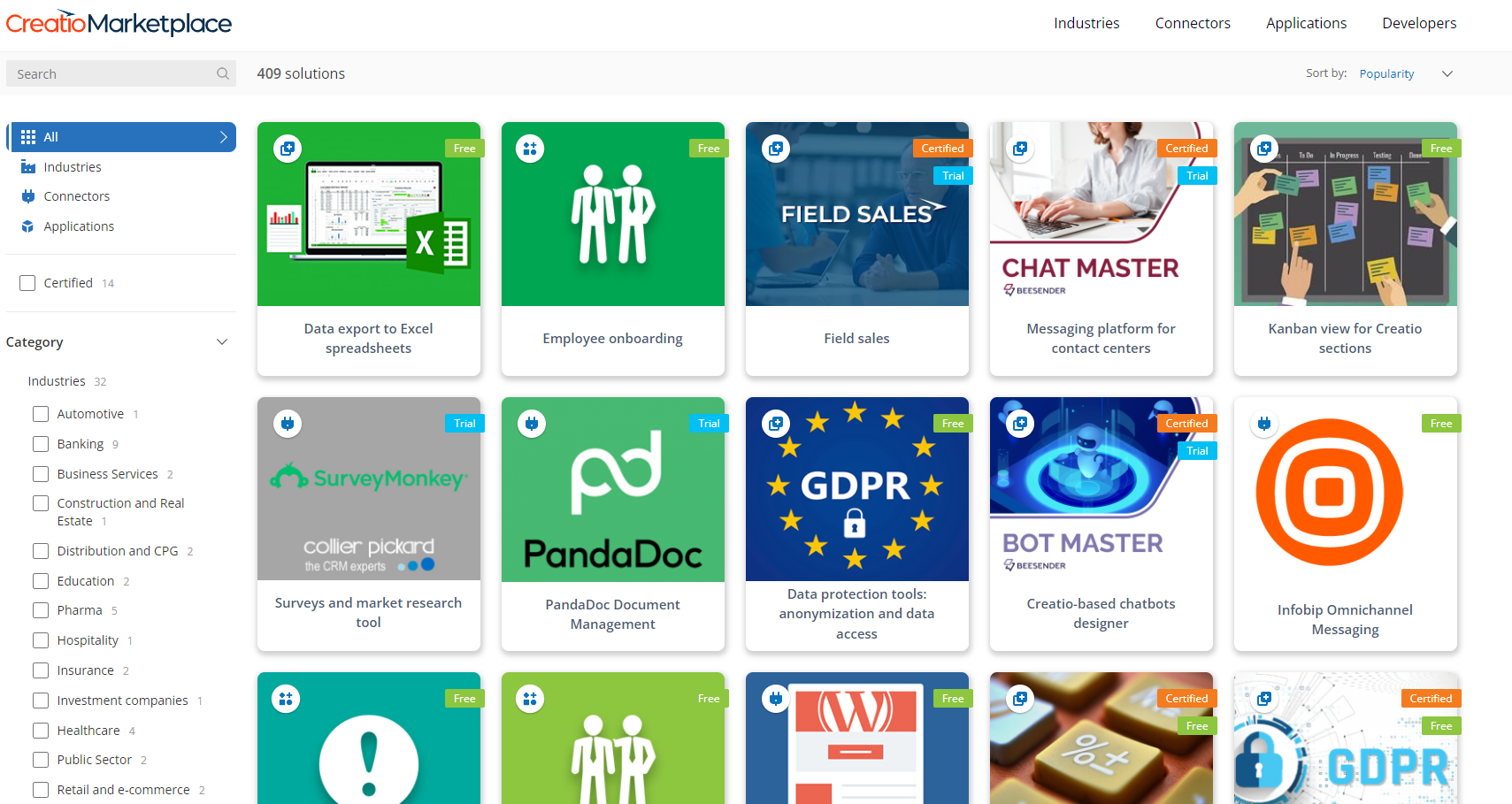Open Kanban view for Creatio sections
This screenshot has height=804, width=1512.
[1346, 339]
